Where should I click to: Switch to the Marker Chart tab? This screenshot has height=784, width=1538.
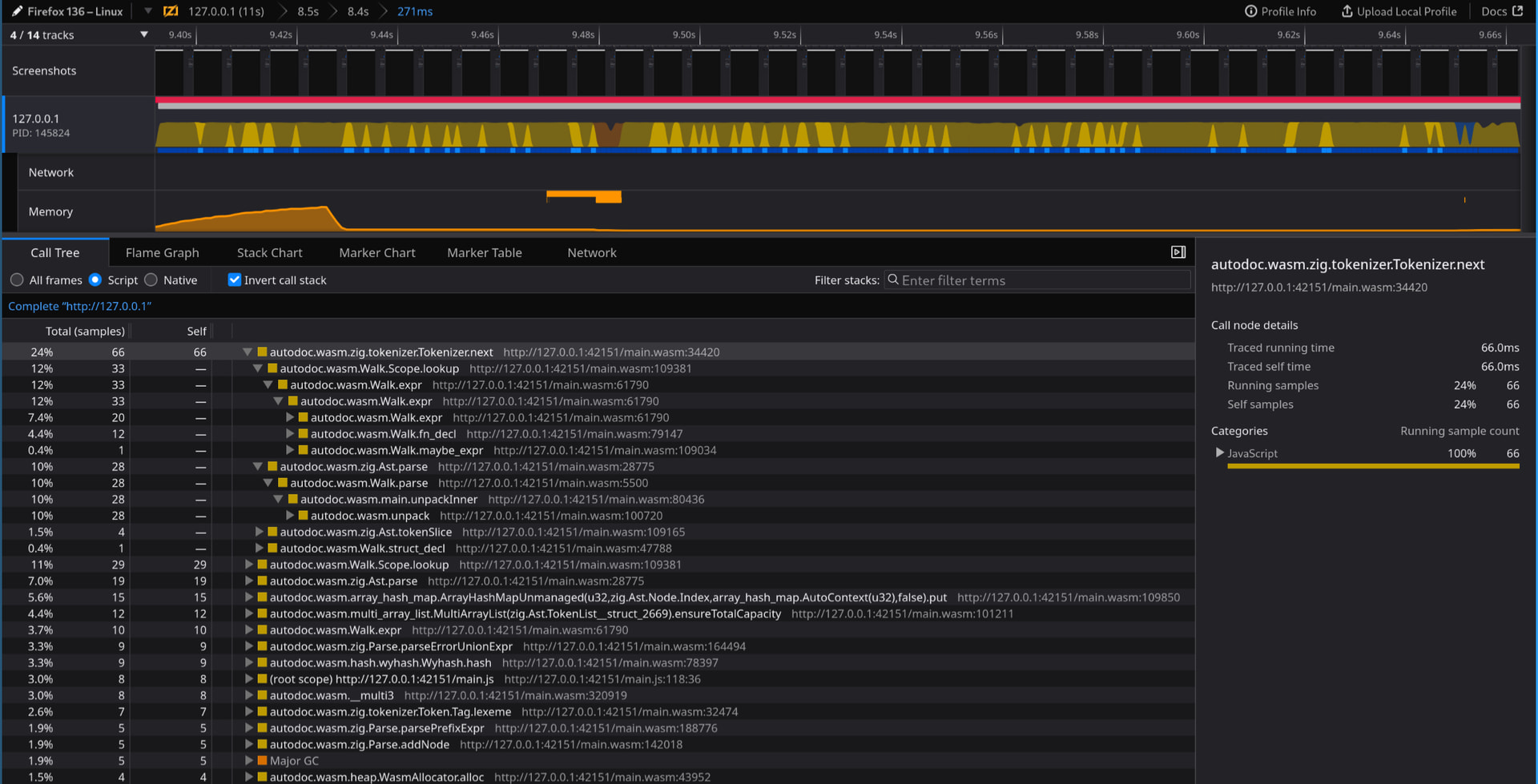tap(376, 252)
